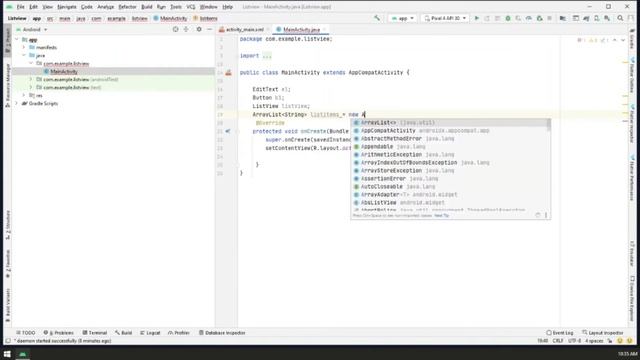This screenshot has height=360, width=640.
Task: Click the more options dots in completion popup
Action: (x=546, y=215)
